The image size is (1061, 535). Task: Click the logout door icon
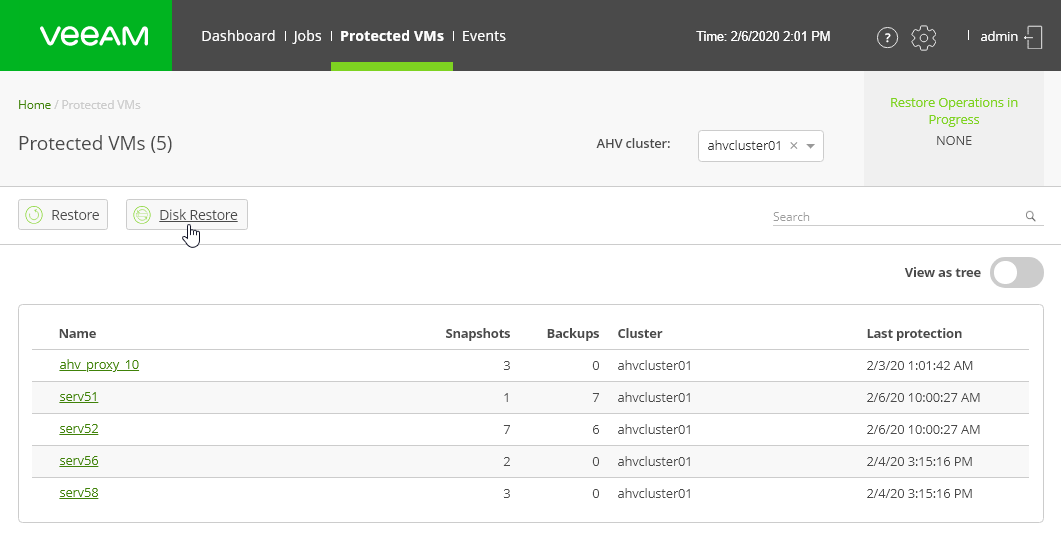coord(1033,37)
